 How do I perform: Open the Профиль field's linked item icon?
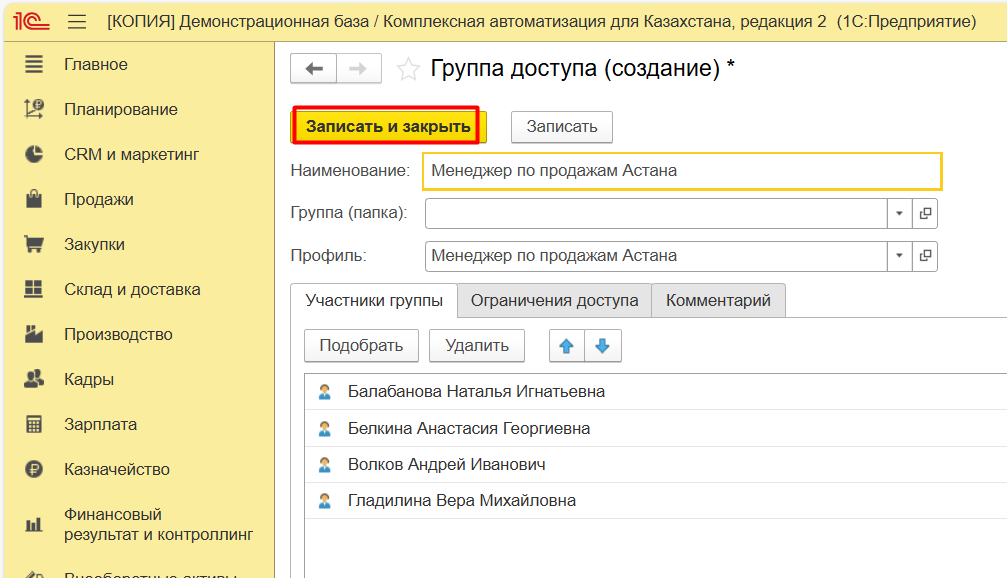pyautogui.click(x=925, y=256)
